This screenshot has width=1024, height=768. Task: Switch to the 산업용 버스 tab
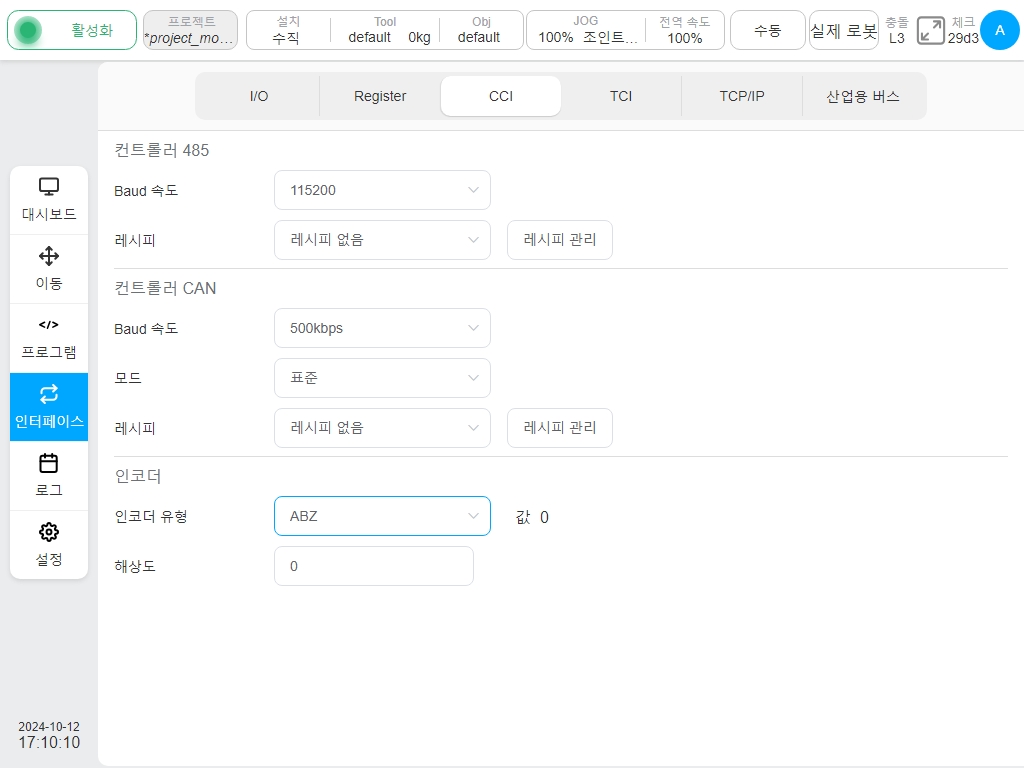[x=863, y=96]
